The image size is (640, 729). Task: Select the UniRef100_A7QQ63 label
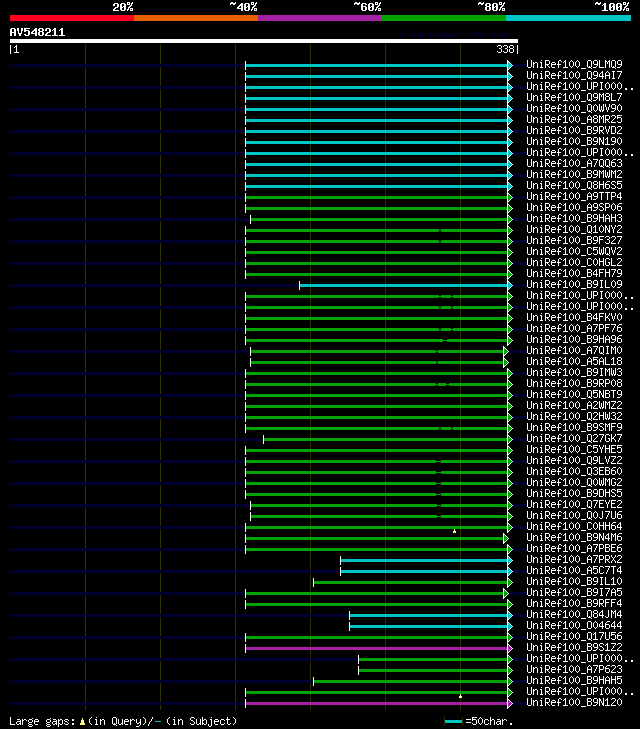click(x=574, y=163)
